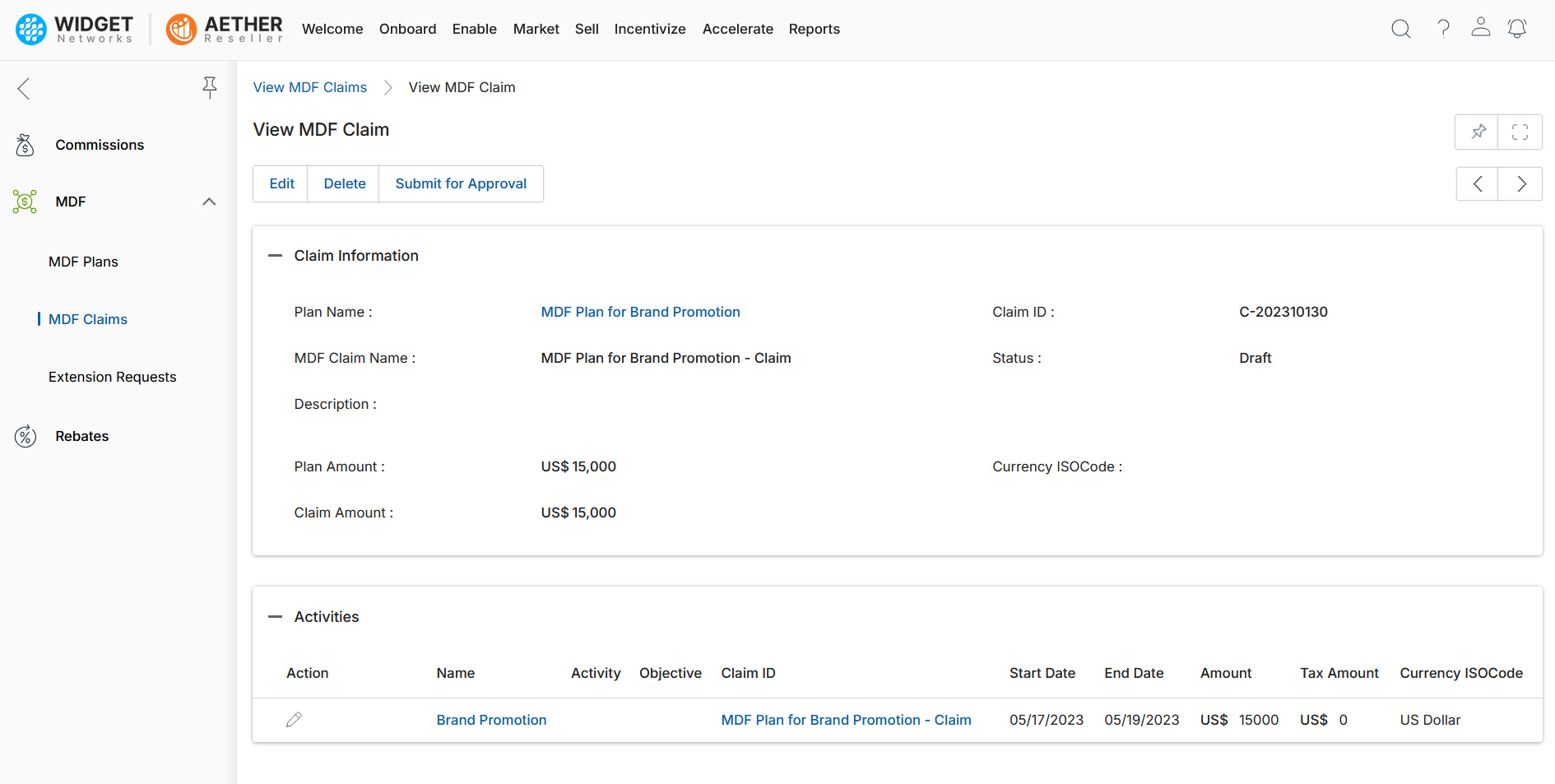
Task: Click the Claim ID column header
Action: point(748,673)
